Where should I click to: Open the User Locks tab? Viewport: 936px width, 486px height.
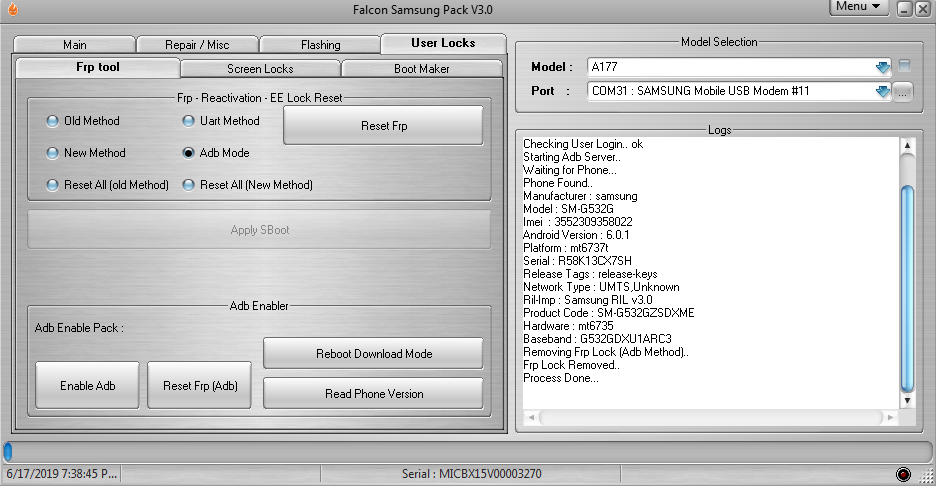[x=443, y=43]
